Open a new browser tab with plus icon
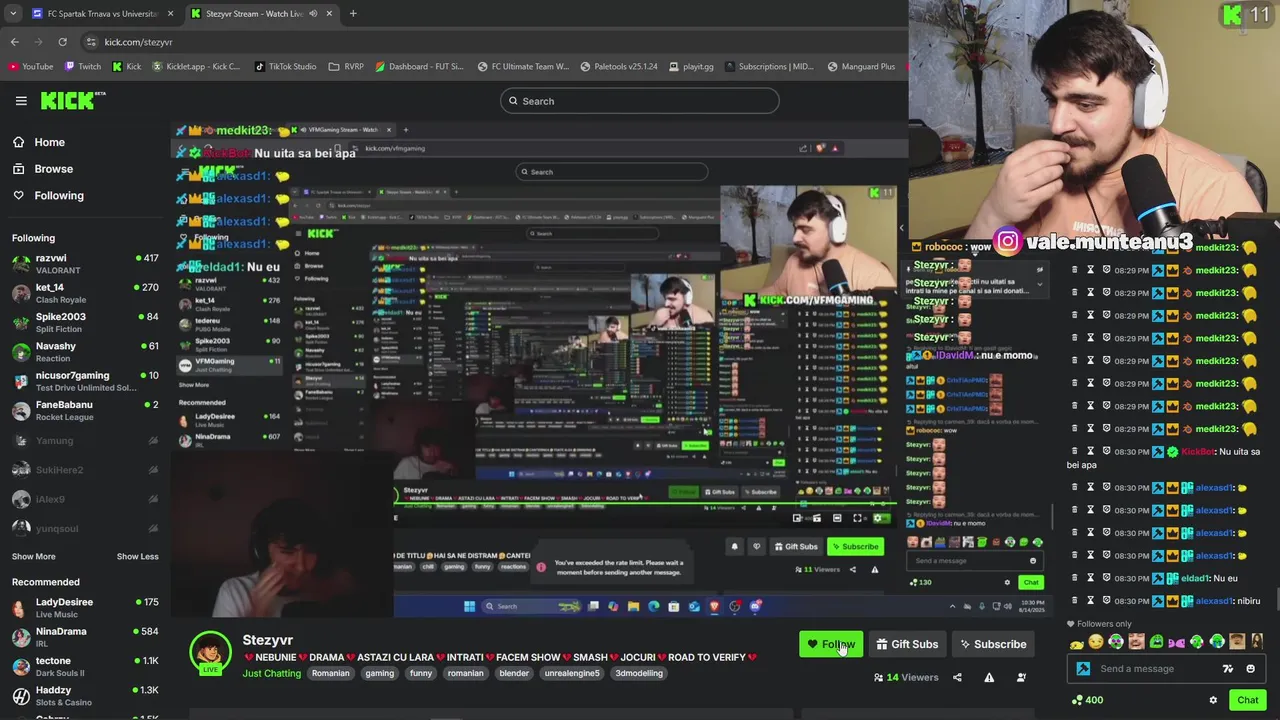1280x720 pixels. click(353, 14)
